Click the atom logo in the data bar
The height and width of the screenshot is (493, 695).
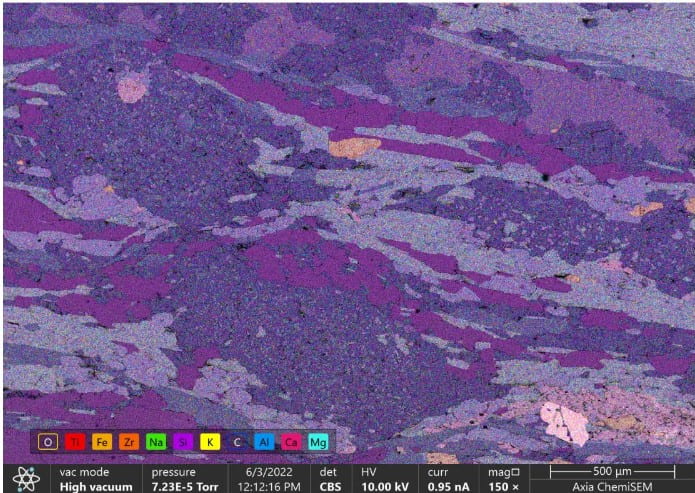click(27, 478)
